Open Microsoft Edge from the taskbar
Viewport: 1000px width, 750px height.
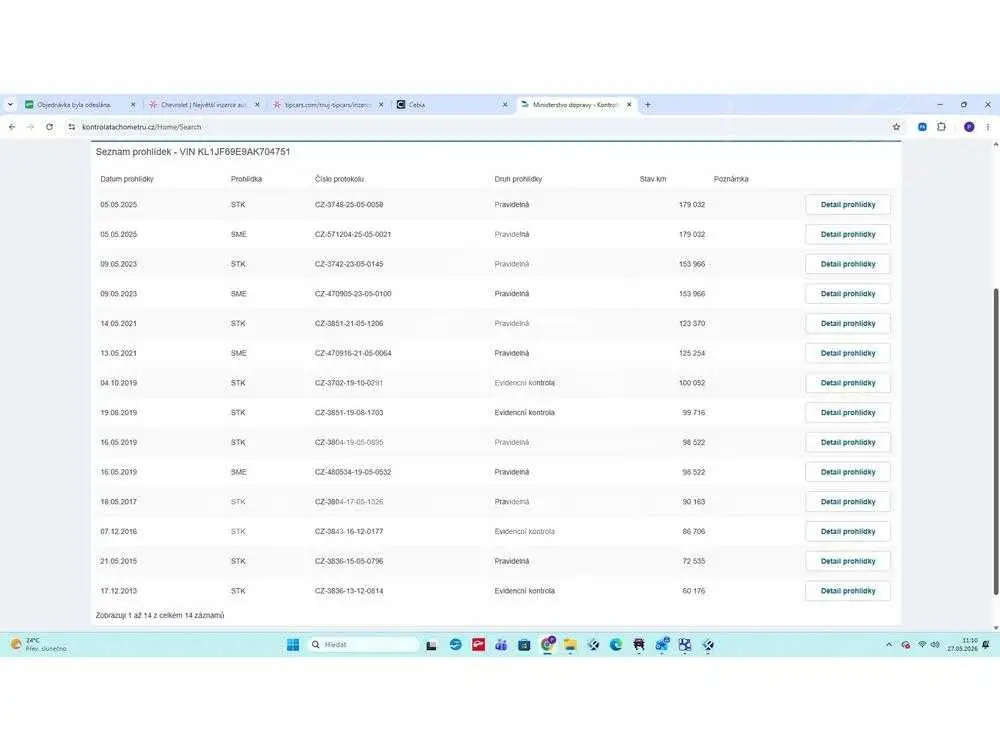615,645
